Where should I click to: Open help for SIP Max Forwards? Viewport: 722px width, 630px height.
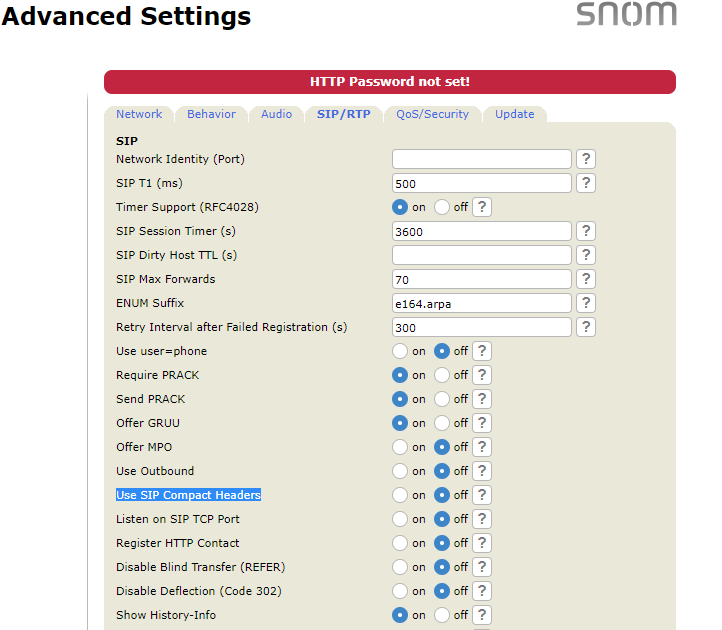pos(586,279)
